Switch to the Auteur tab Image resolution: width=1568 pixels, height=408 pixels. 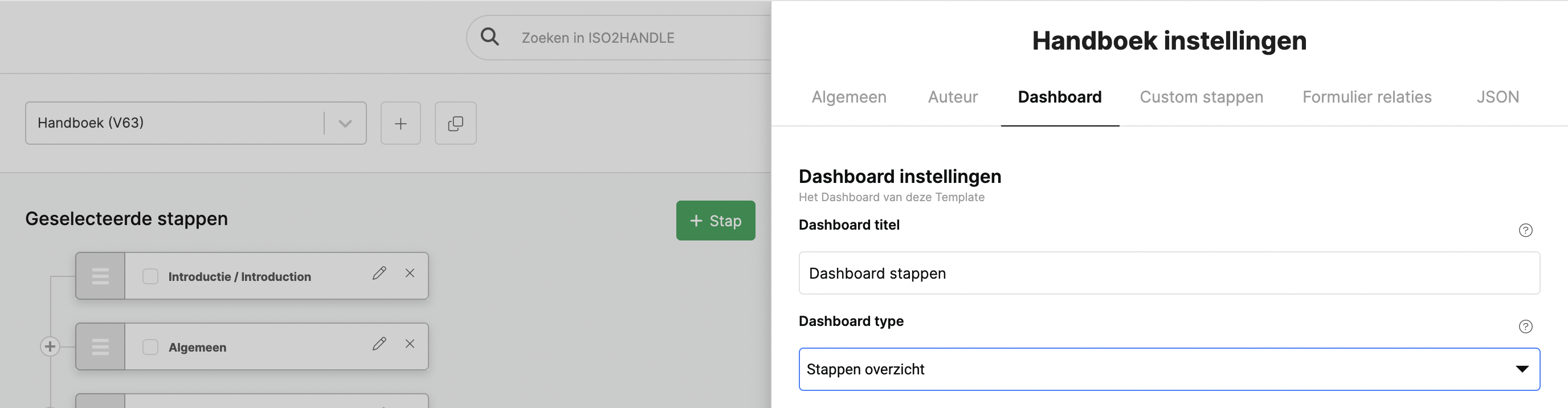click(x=953, y=97)
